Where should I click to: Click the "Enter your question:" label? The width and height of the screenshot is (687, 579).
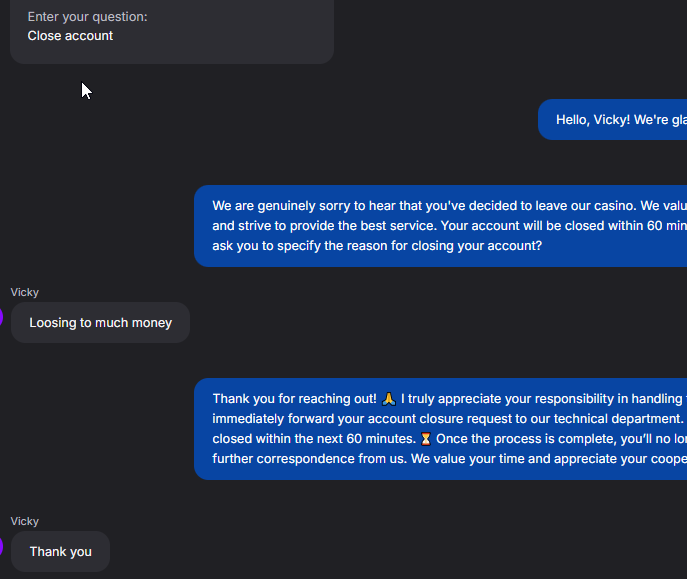pos(87,17)
